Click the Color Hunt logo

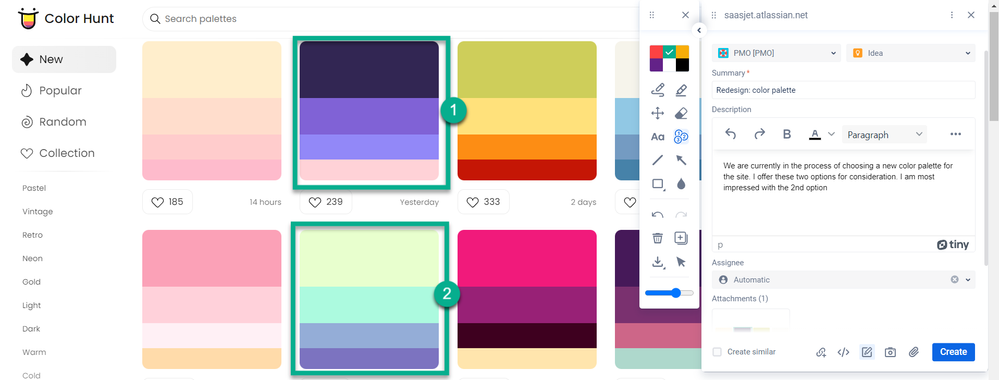click(x=66, y=18)
